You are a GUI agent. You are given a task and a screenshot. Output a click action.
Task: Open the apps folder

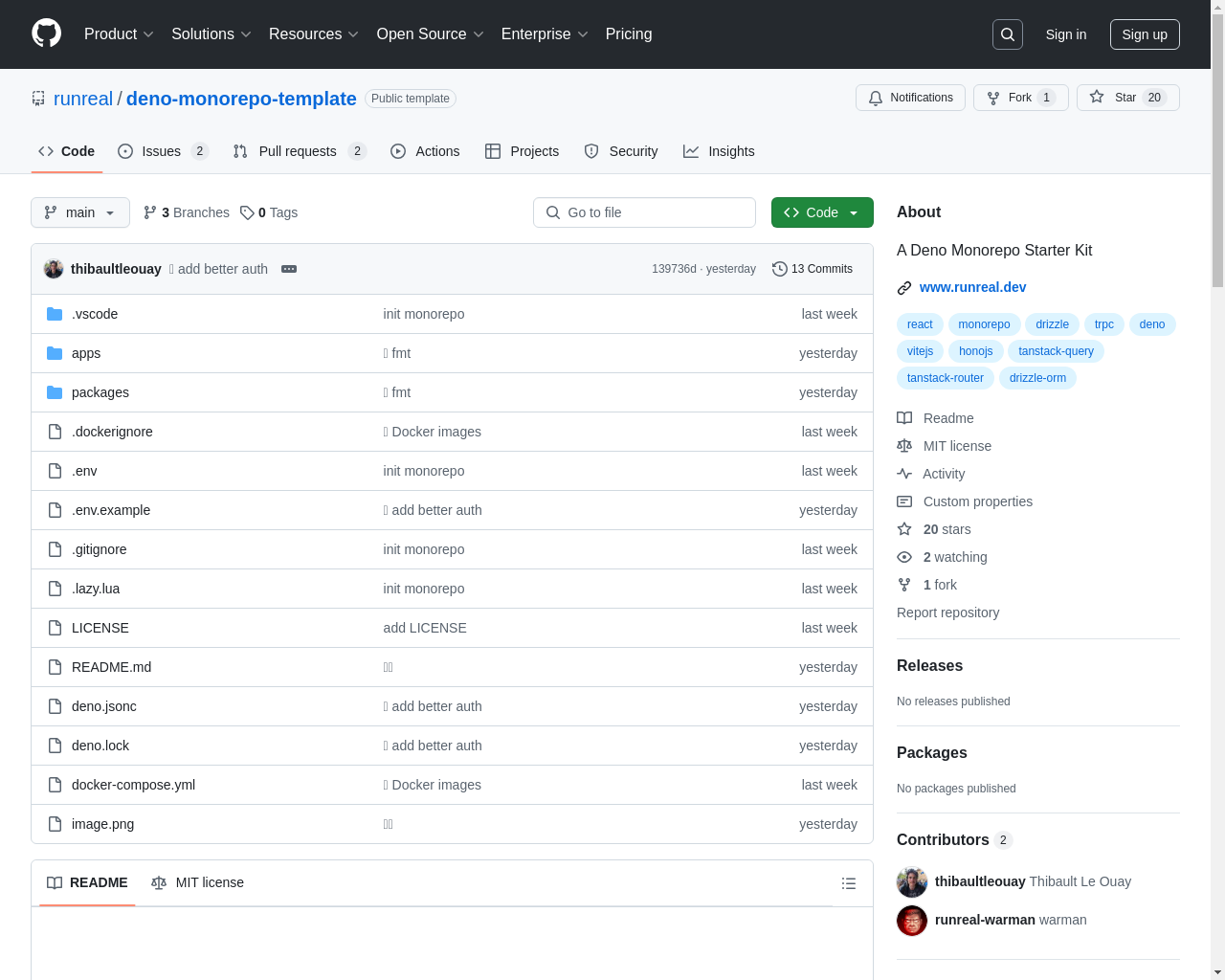[x=86, y=353]
